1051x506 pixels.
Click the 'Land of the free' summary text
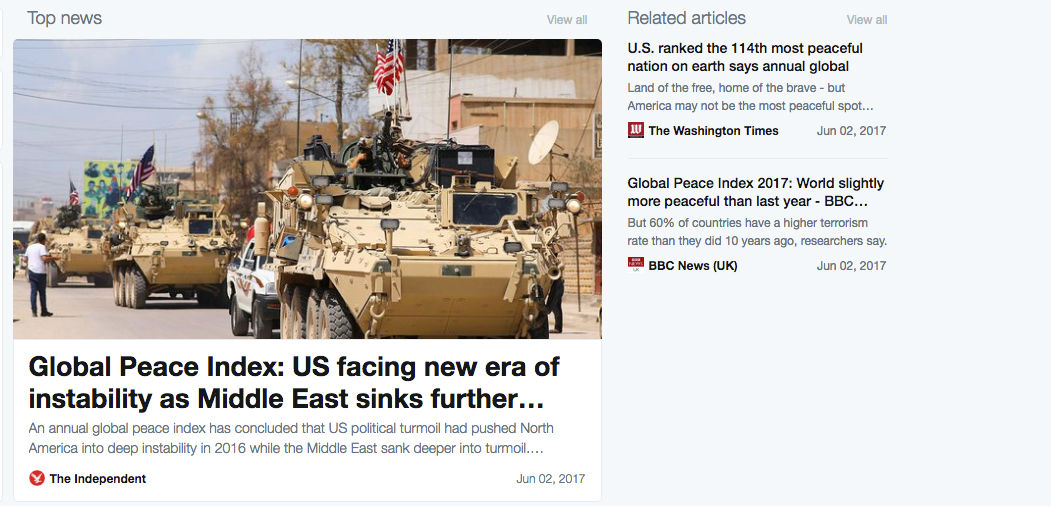tap(751, 97)
